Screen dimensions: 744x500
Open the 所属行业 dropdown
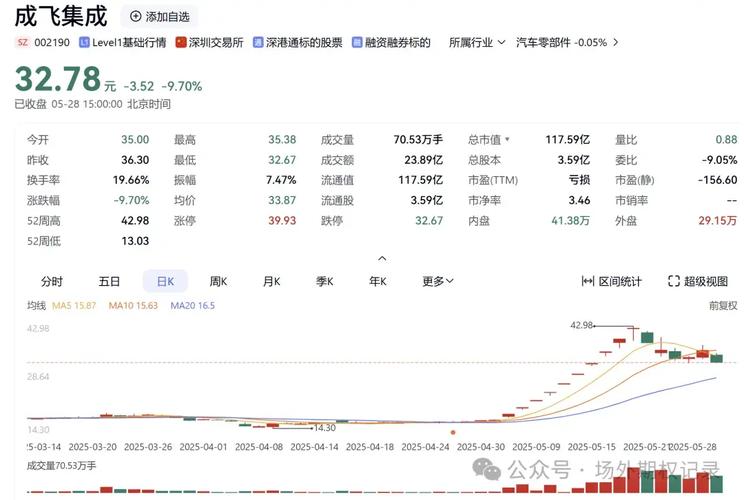[x=477, y=43]
